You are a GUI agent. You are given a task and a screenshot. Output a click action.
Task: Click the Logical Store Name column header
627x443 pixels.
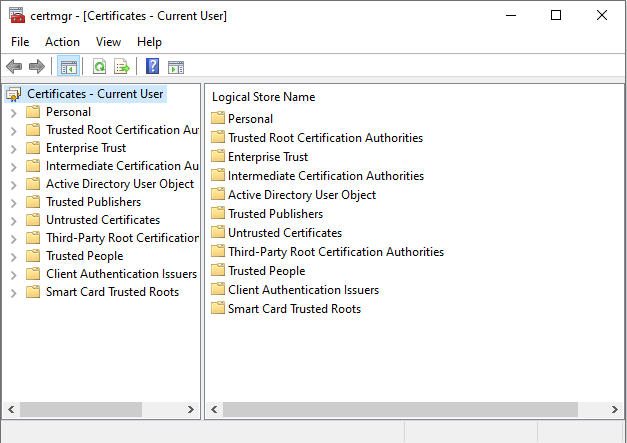(x=264, y=97)
